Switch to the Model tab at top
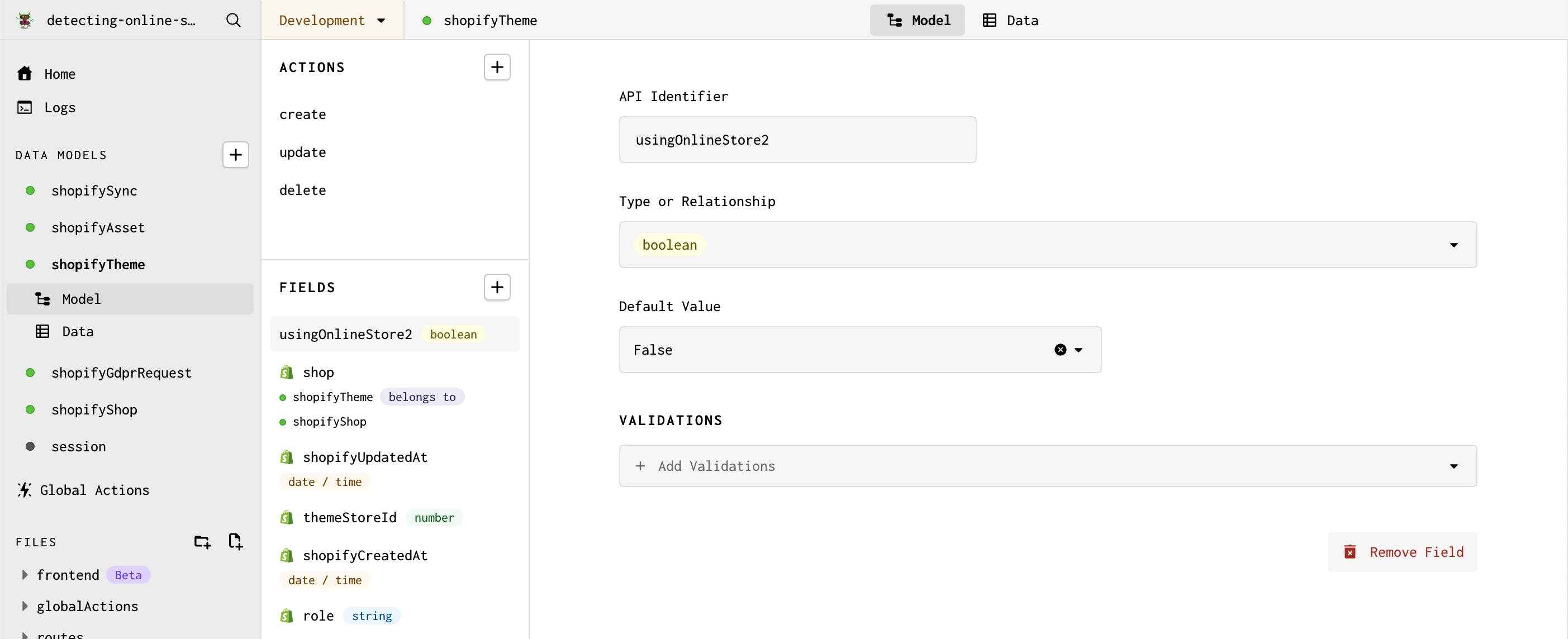The width and height of the screenshot is (1568, 639). click(x=918, y=20)
